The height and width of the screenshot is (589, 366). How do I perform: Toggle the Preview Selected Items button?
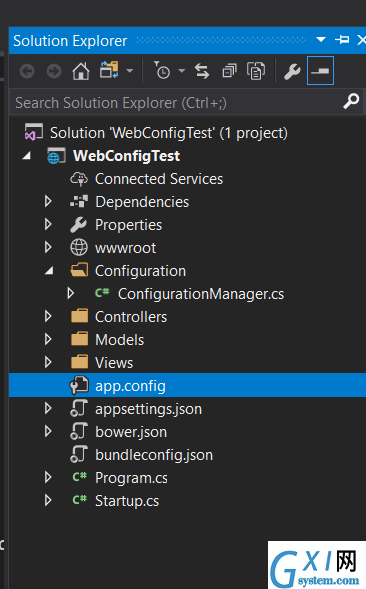point(320,71)
